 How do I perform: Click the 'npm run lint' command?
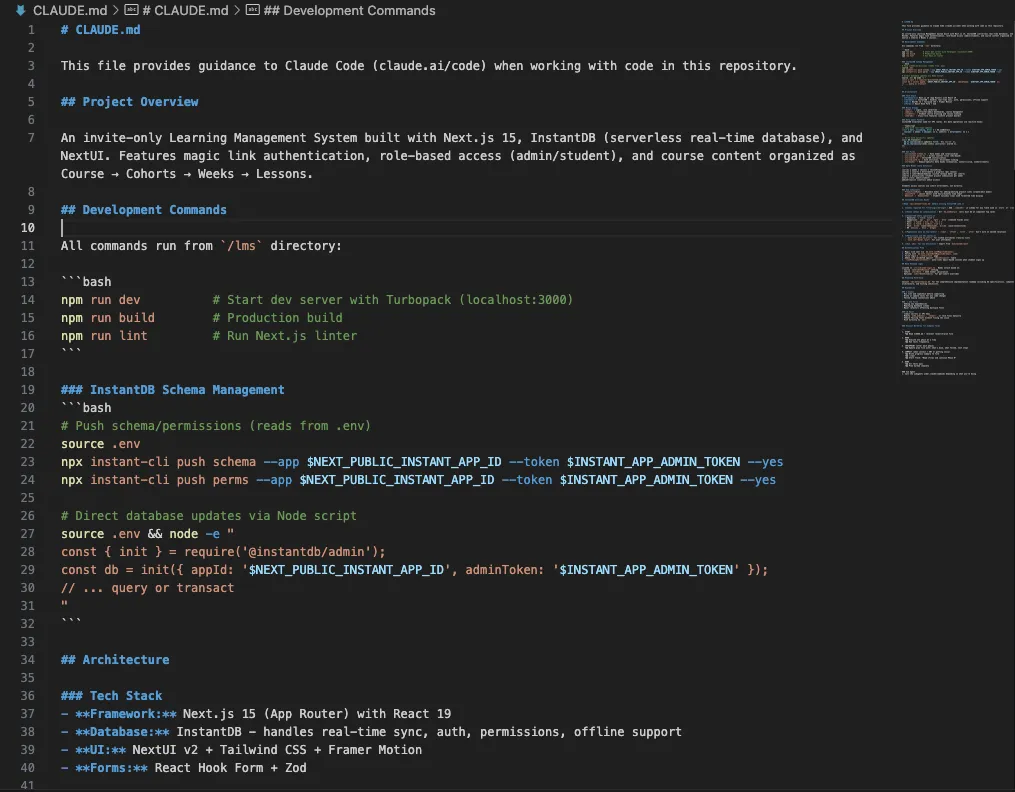coord(103,336)
